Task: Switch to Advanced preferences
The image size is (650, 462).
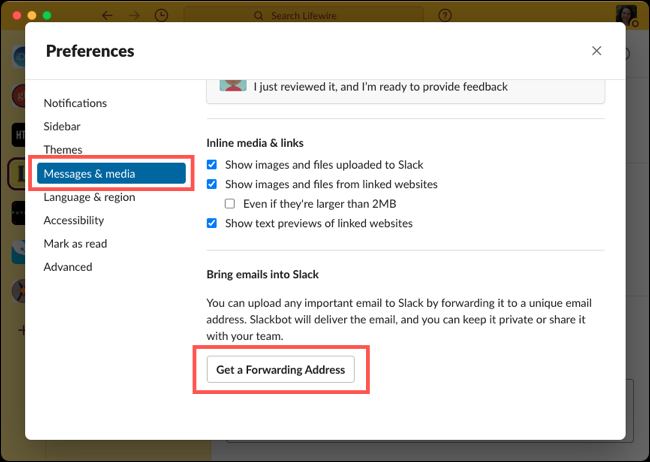Action: click(68, 267)
